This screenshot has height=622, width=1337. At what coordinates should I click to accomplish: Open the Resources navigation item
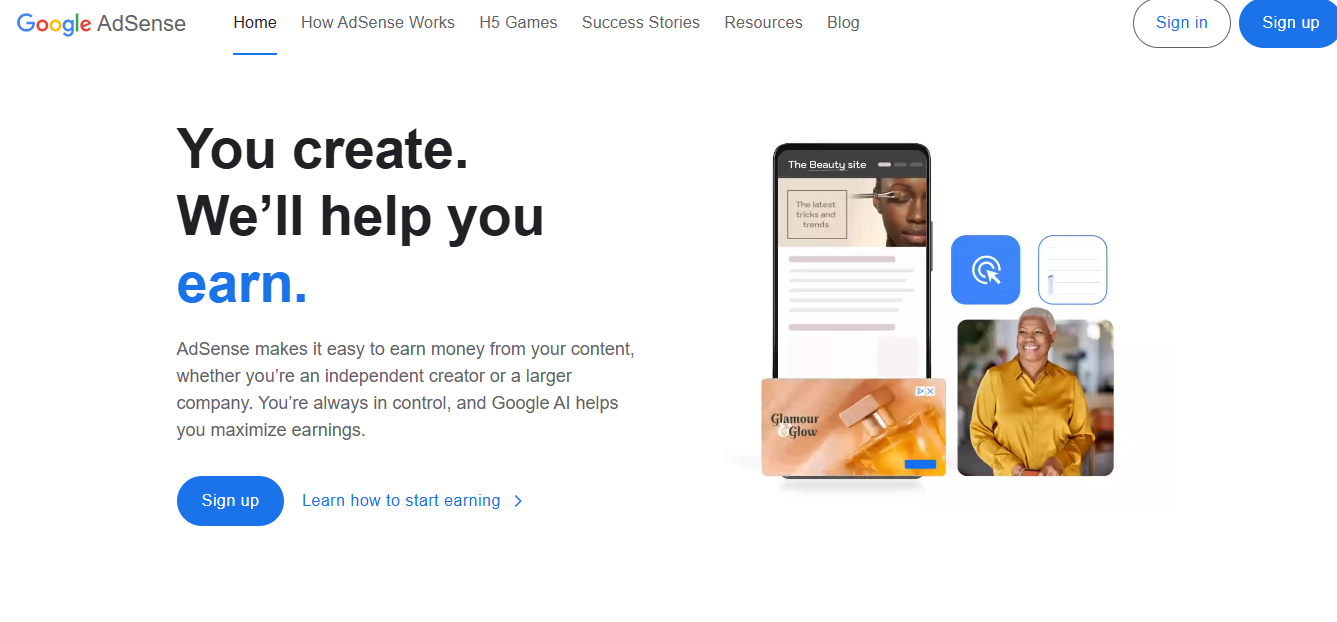(763, 22)
